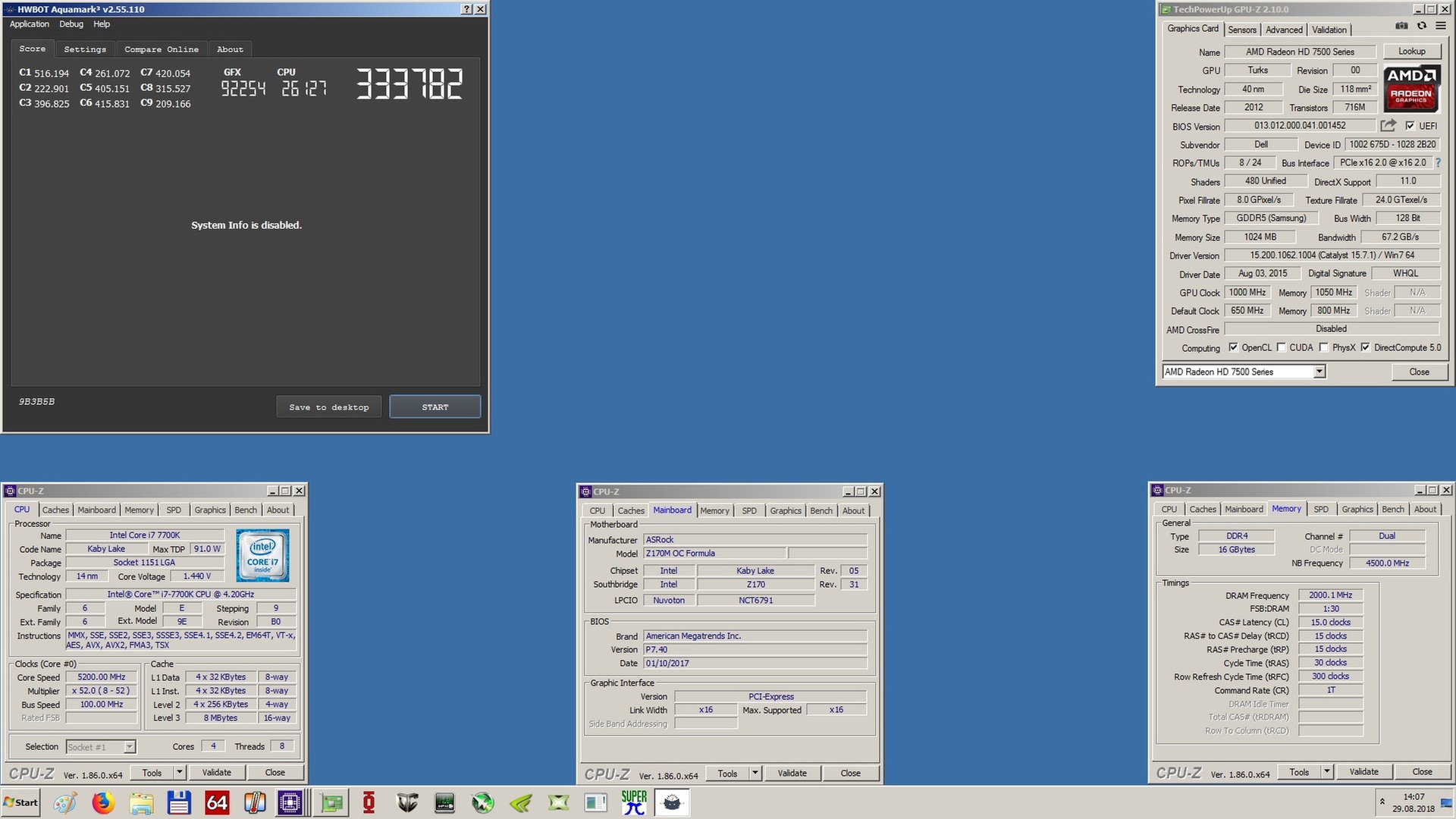Toggle the OpenCL checkbox
The height and width of the screenshot is (819, 1456).
(1233, 347)
